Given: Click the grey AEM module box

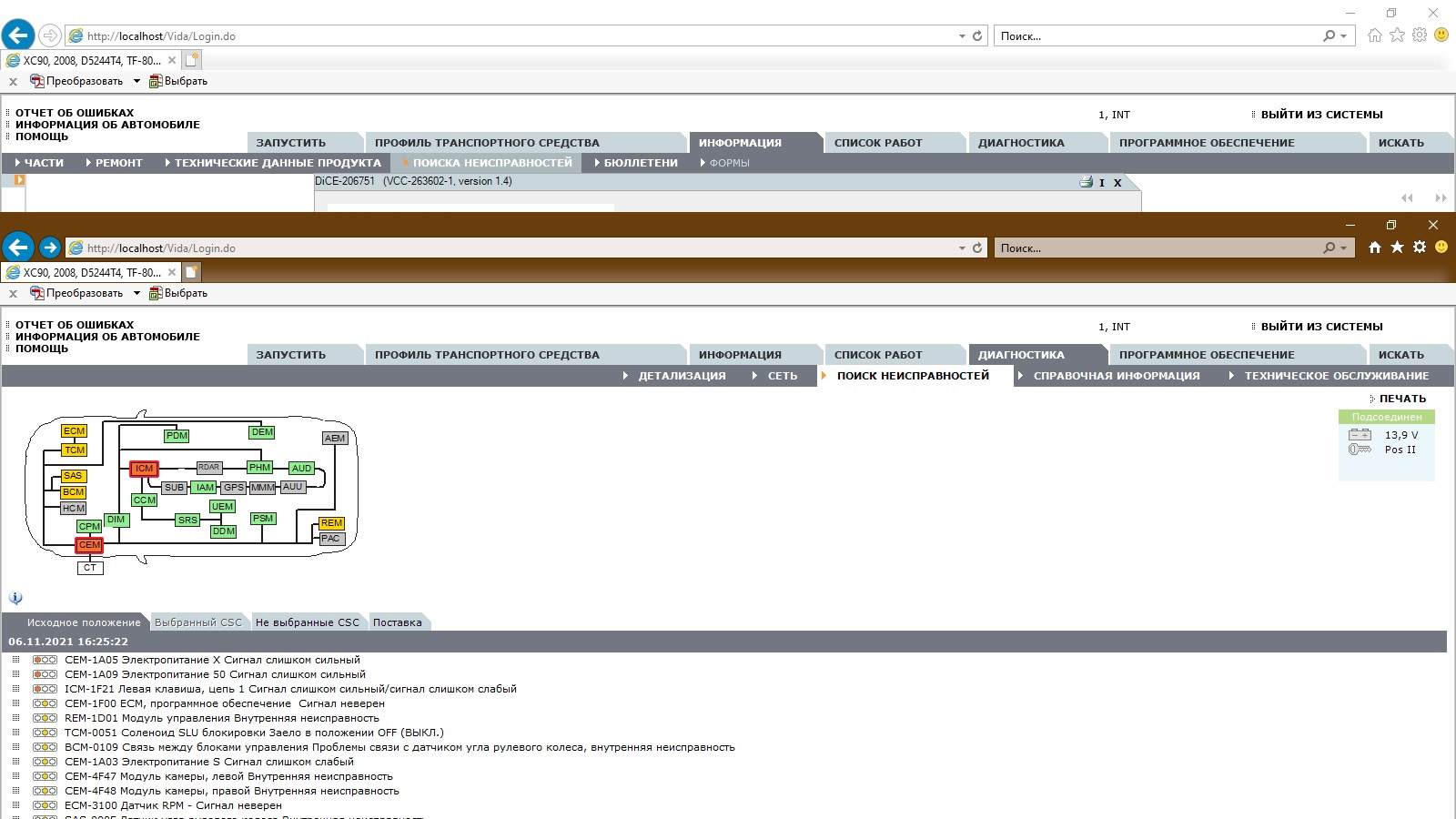Looking at the screenshot, I should click(x=335, y=439).
